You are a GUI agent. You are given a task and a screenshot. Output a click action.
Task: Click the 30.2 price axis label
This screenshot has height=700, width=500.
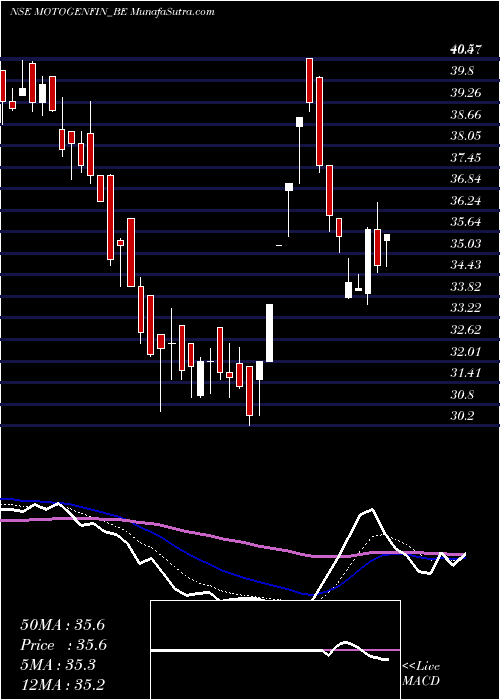[462, 416]
